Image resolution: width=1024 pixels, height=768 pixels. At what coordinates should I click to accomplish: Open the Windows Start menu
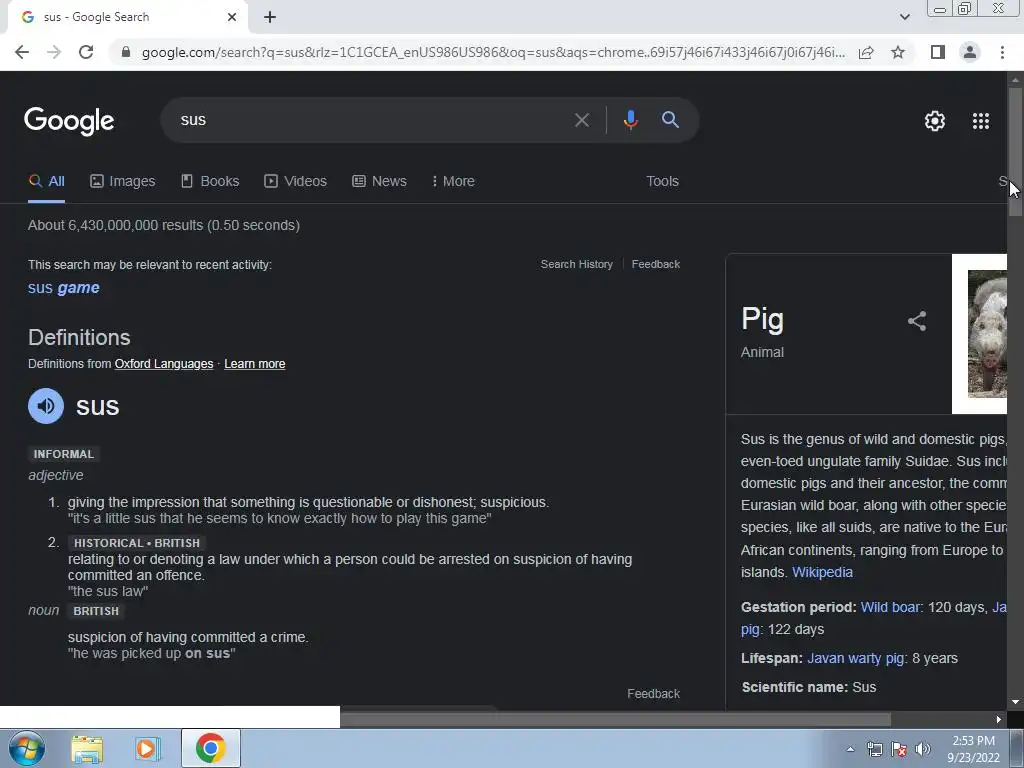[25, 748]
